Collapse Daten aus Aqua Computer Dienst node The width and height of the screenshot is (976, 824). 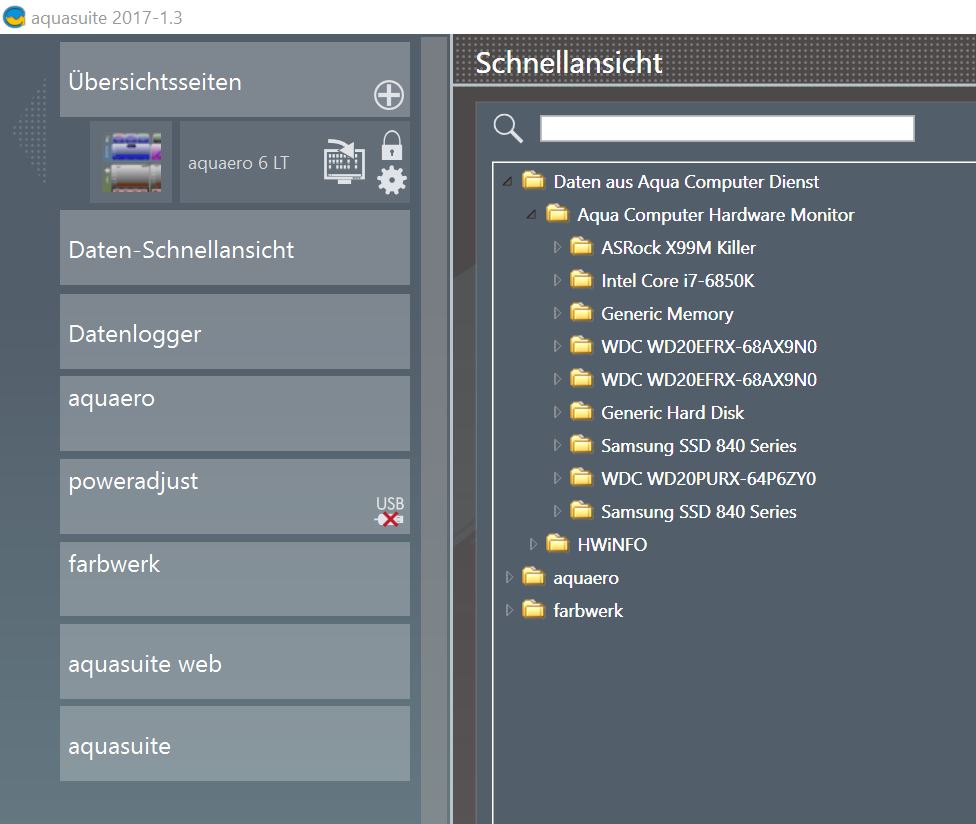pyautogui.click(x=508, y=182)
